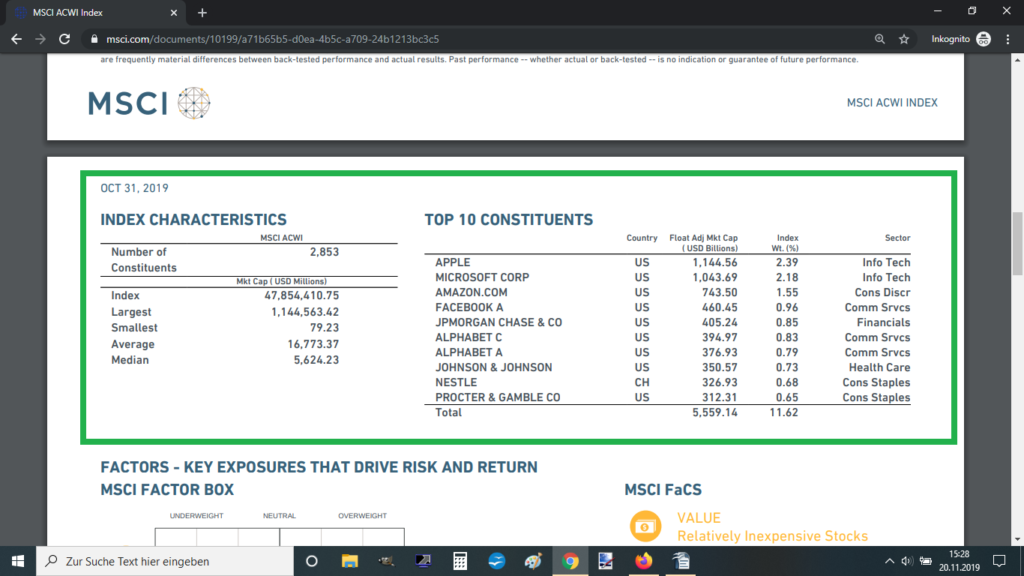1024x576 pixels.
Task: Open a new browser tab
Action: tap(202, 12)
